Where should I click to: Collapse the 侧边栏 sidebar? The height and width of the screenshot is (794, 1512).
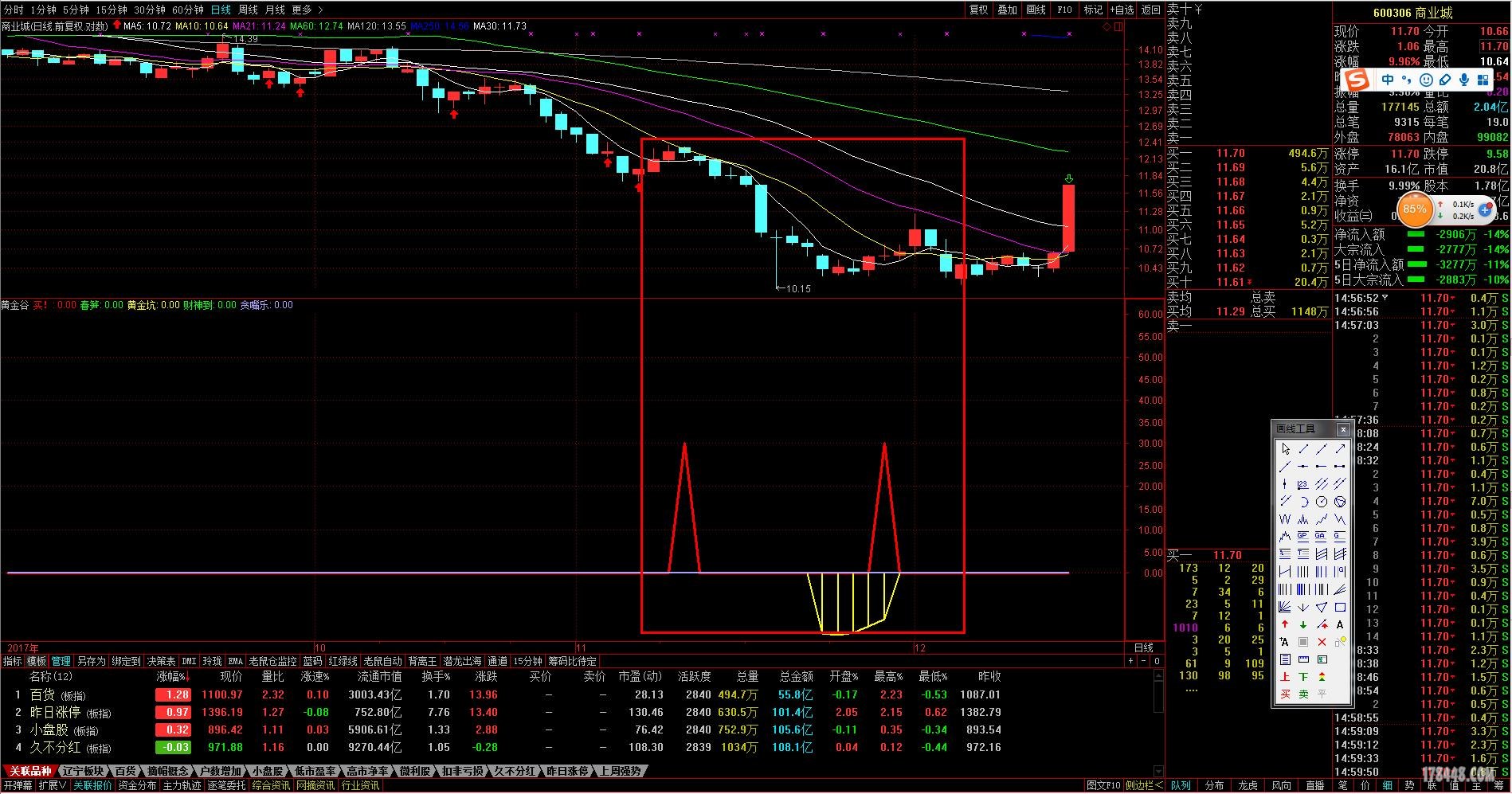click(x=1145, y=785)
